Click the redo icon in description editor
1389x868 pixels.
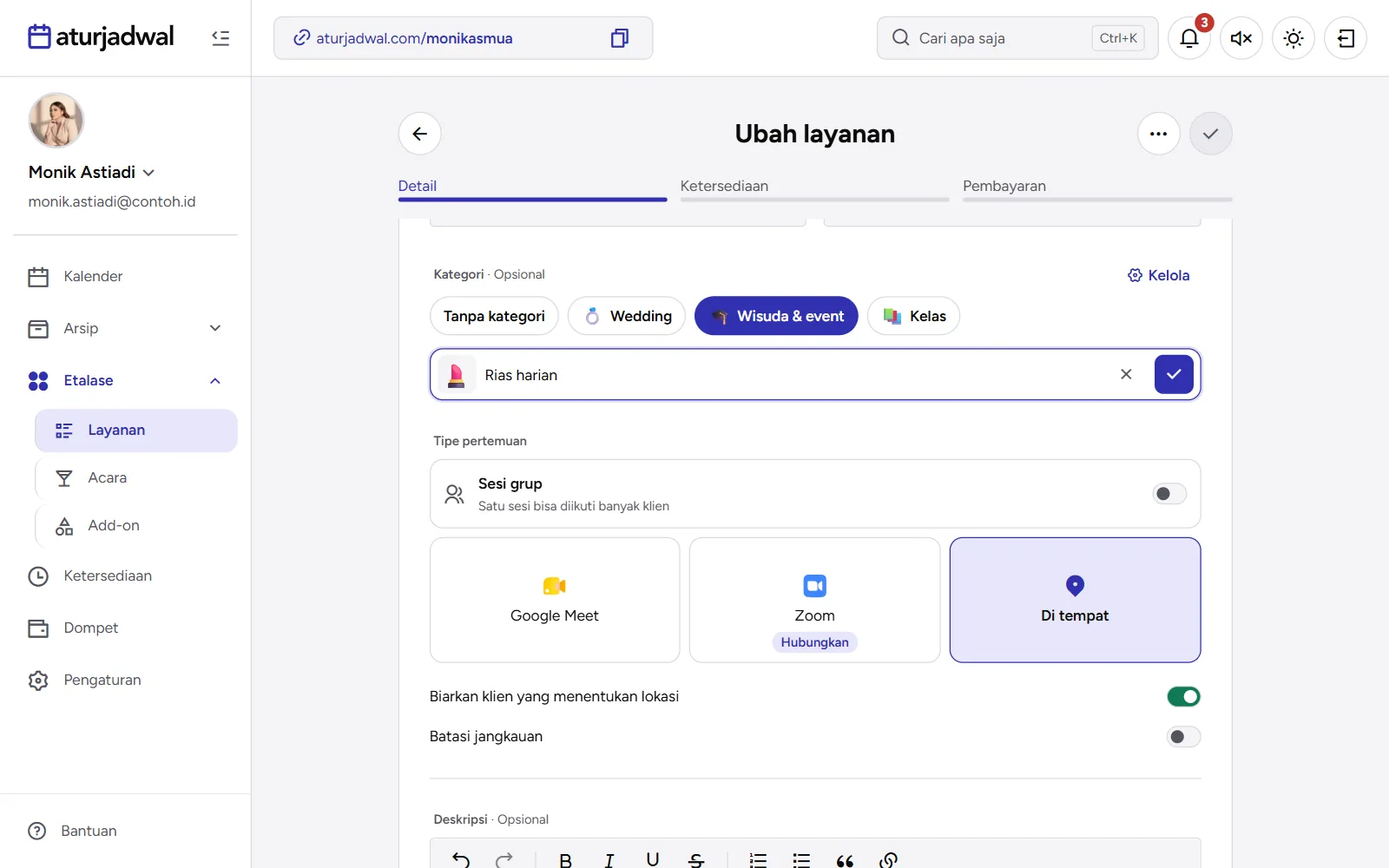coord(504,860)
